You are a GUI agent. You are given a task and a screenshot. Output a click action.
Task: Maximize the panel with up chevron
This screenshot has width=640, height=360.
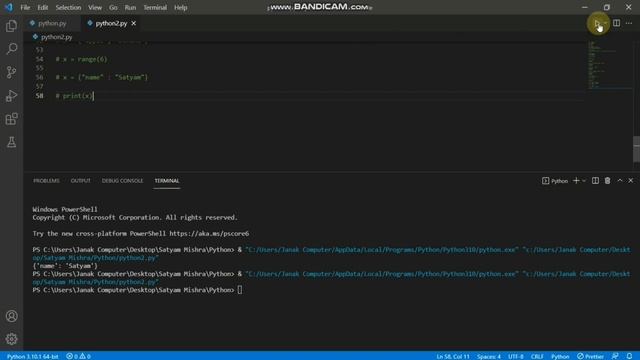pyautogui.click(x=620, y=180)
